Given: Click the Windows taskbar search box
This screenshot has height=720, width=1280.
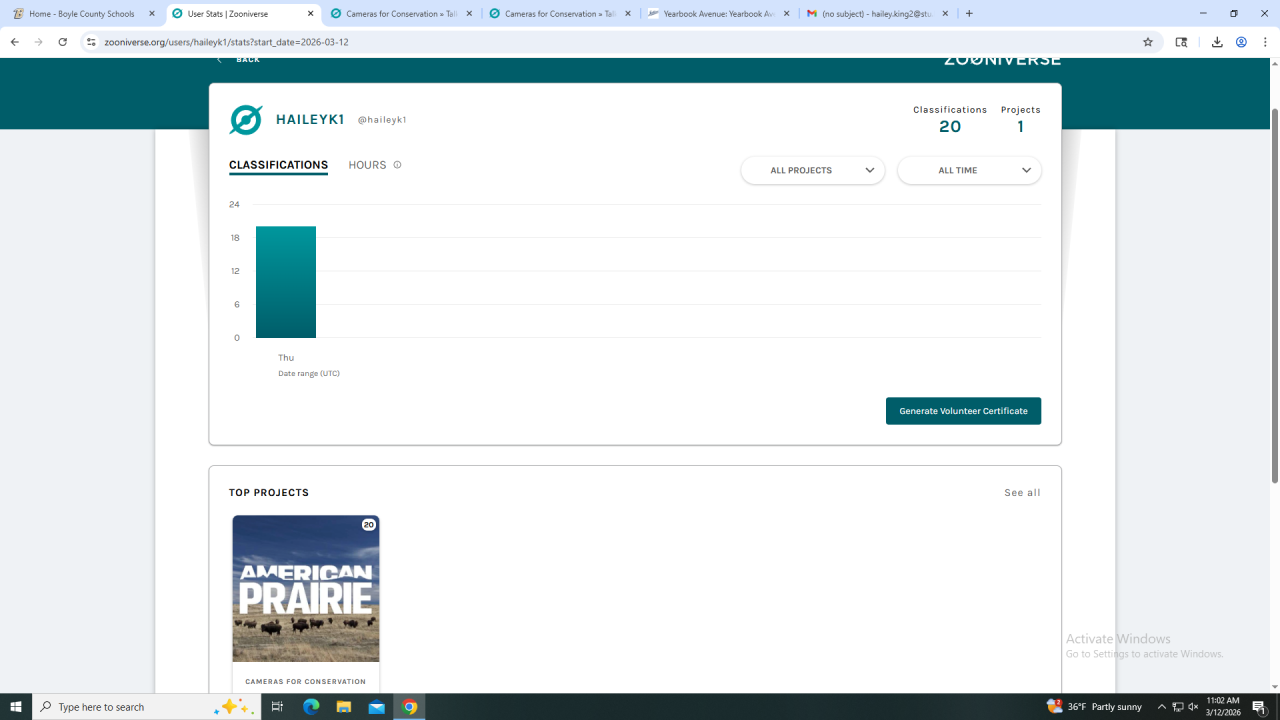Looking at the screenshot, I should point(147,707).
